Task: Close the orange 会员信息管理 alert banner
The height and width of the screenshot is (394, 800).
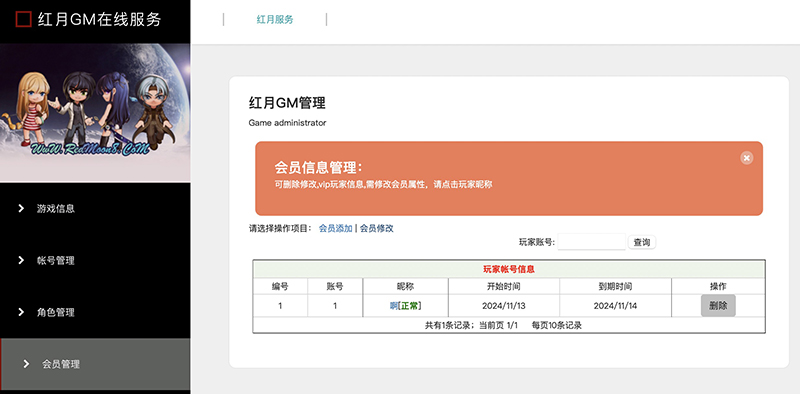Action: coord(746,158)
